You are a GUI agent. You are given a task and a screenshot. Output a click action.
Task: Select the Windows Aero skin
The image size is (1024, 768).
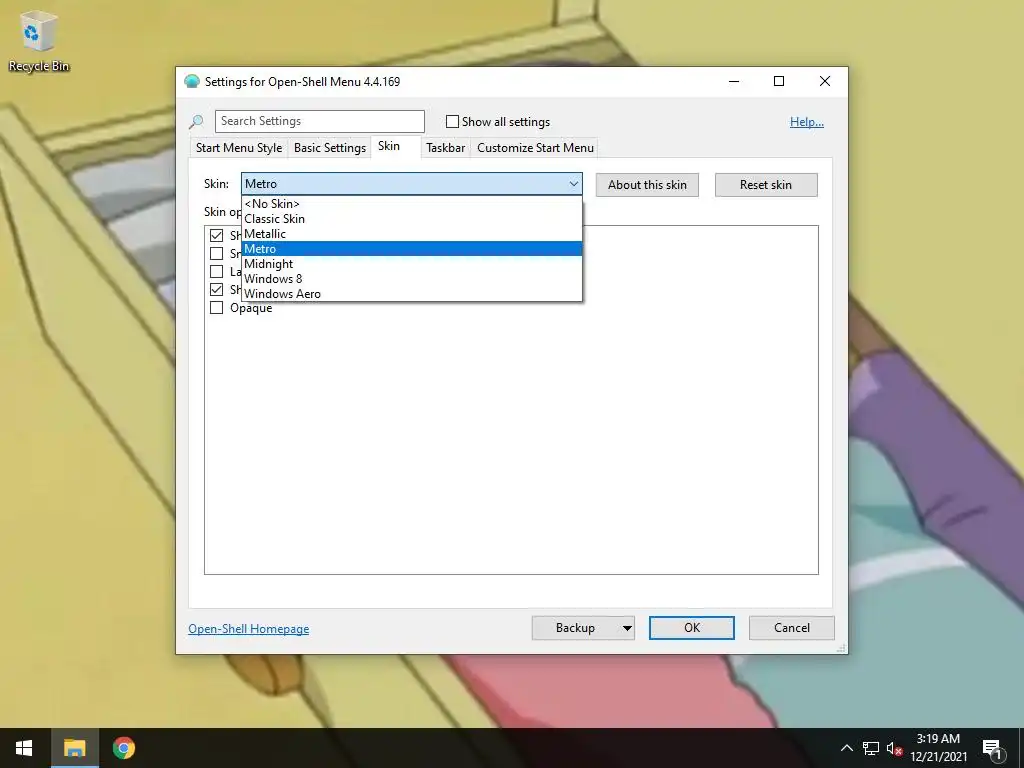pos(411,294)
